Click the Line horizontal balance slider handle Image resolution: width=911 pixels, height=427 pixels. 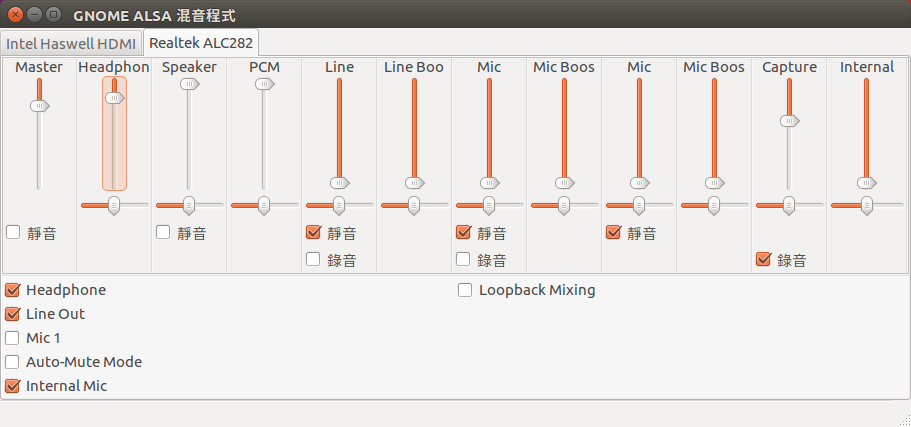pyautogui.click(x=339, y=205)
